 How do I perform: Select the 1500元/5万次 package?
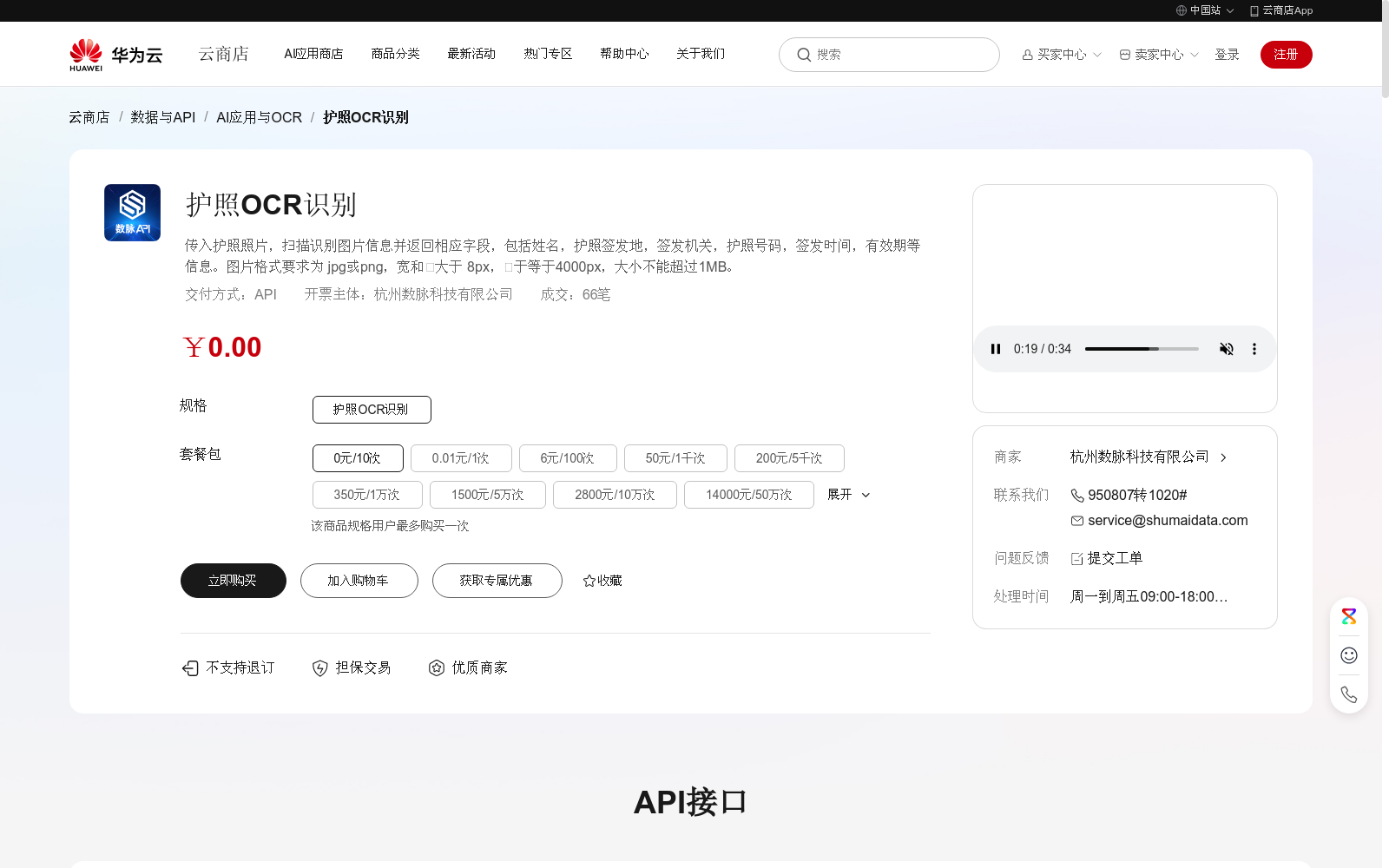488,495
